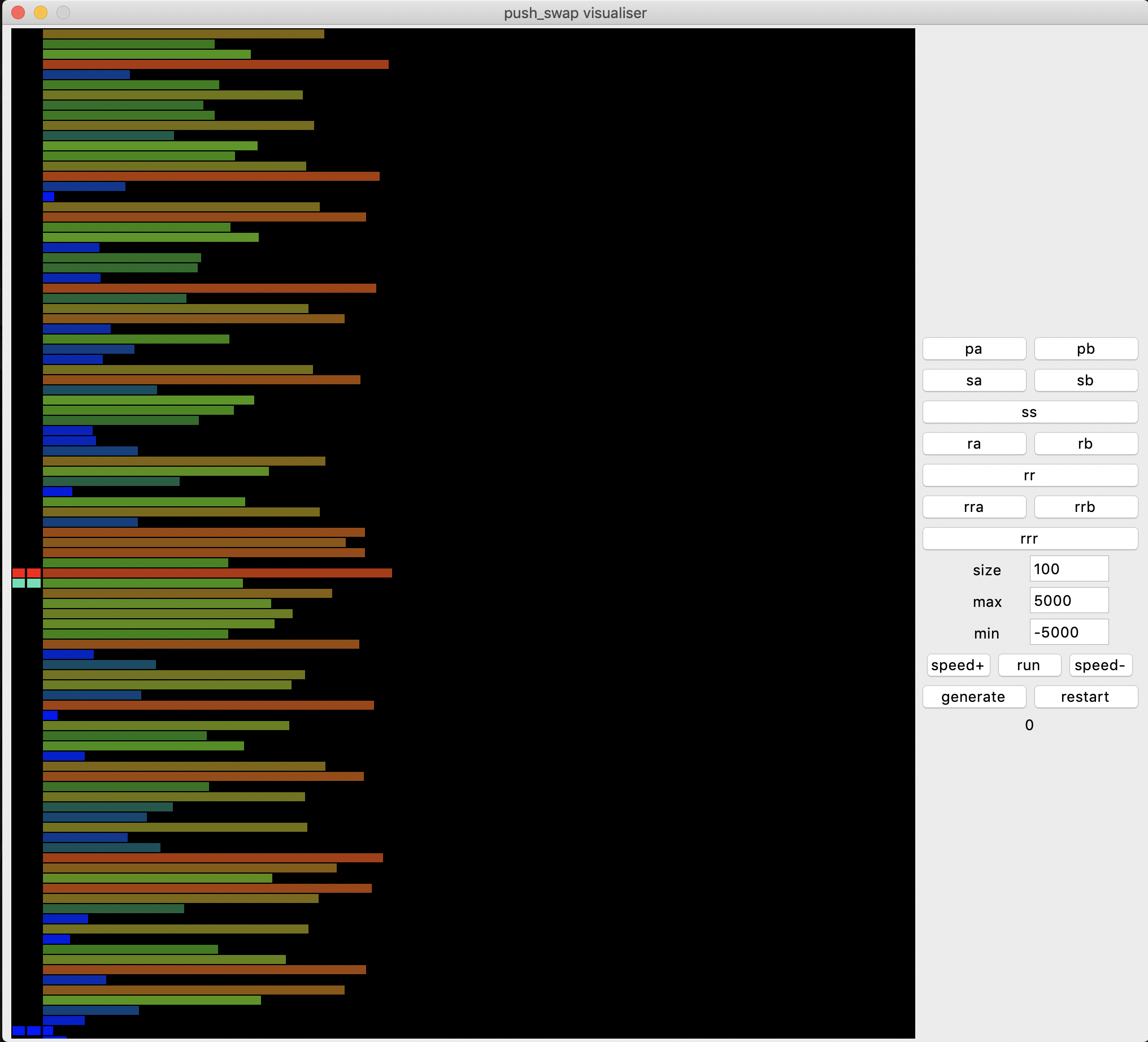This screenshot has height=1042, width=1148.
Task: Generate a new random stack
Action: click(x=974, y=697)
